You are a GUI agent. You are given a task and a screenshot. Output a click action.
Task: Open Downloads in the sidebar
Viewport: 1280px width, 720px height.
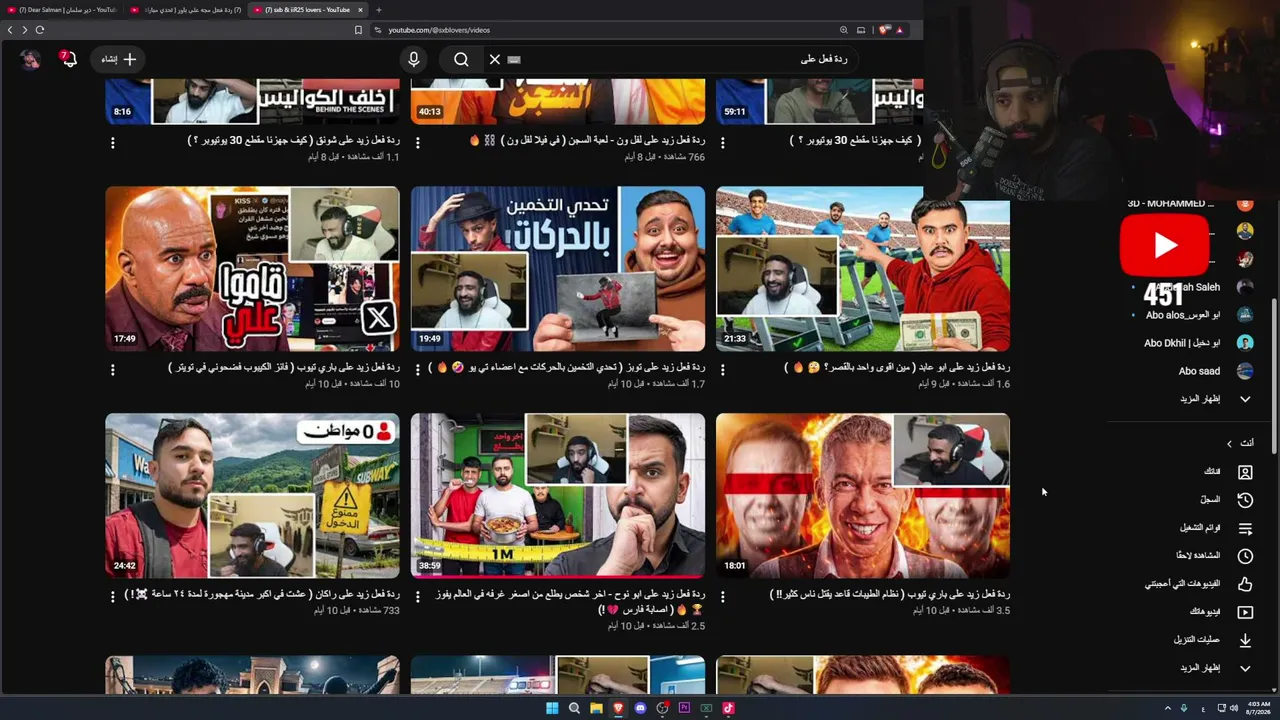(1213, 640)
